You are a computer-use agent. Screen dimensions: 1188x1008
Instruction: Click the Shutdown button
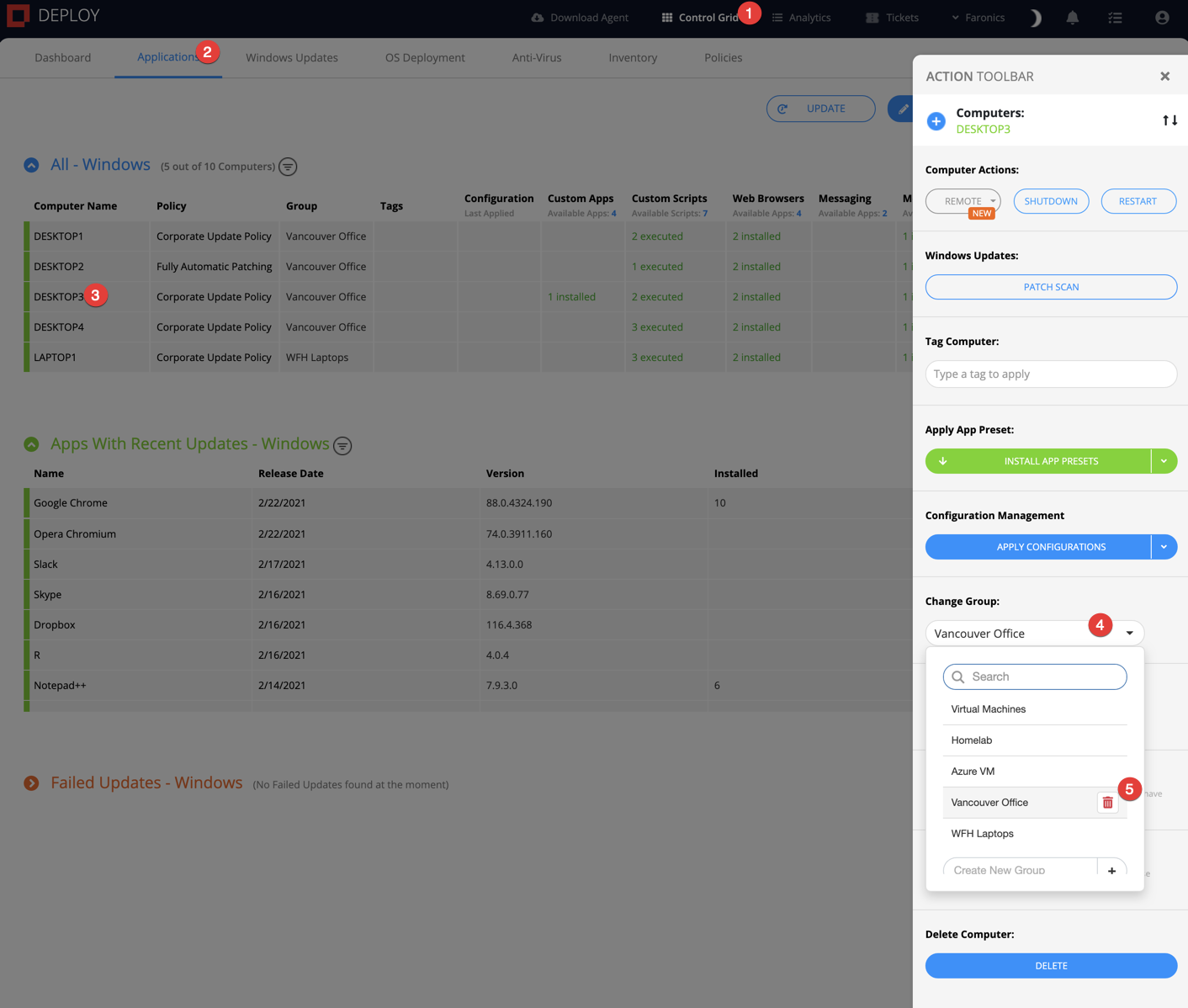pyautogui.click(x=1051, y=201)
